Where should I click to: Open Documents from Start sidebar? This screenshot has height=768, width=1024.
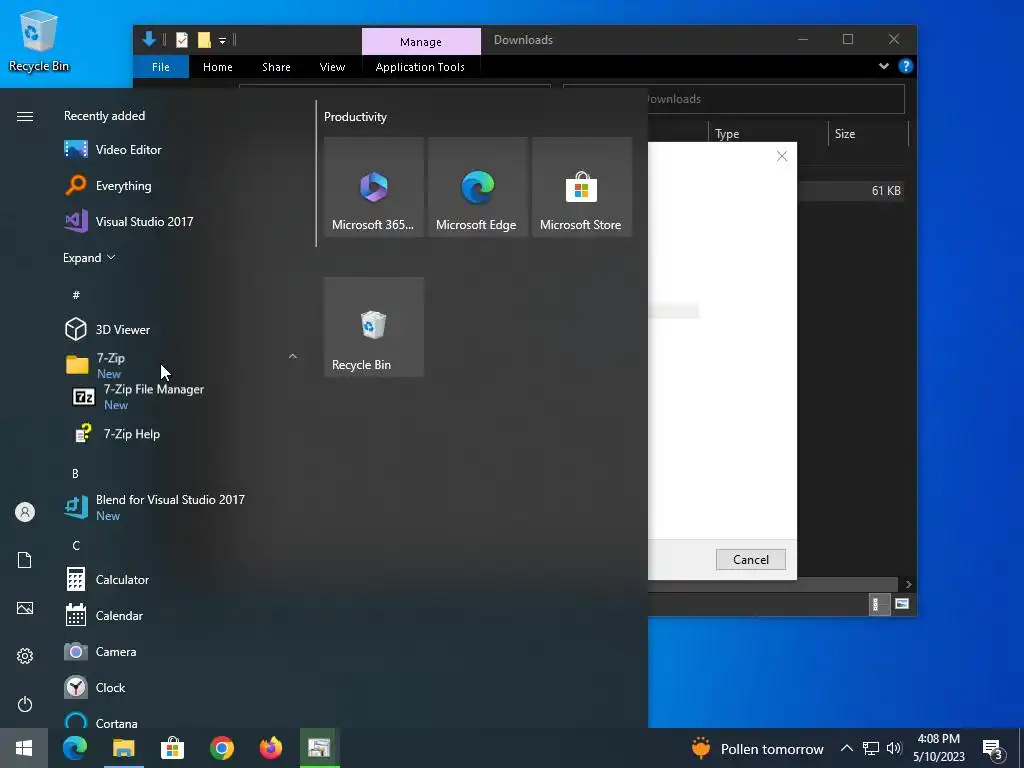(x=25, y=560)
